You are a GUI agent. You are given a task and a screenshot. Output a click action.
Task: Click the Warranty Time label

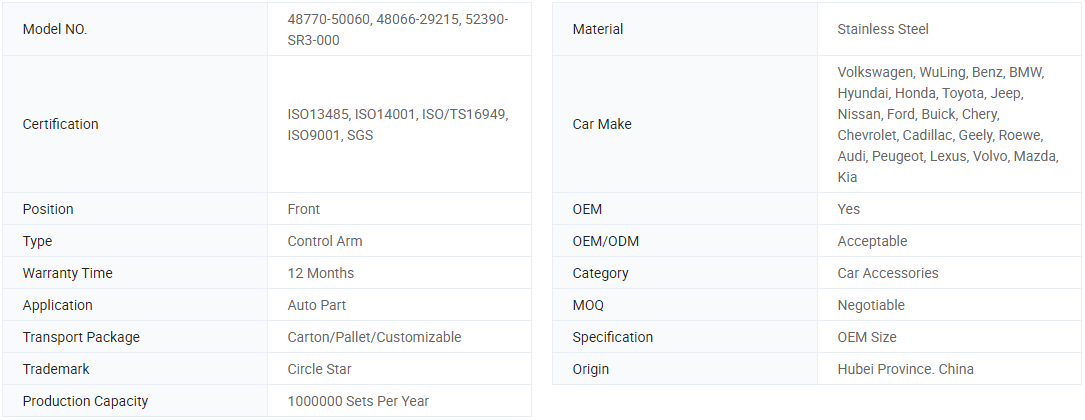pos(67,273)
